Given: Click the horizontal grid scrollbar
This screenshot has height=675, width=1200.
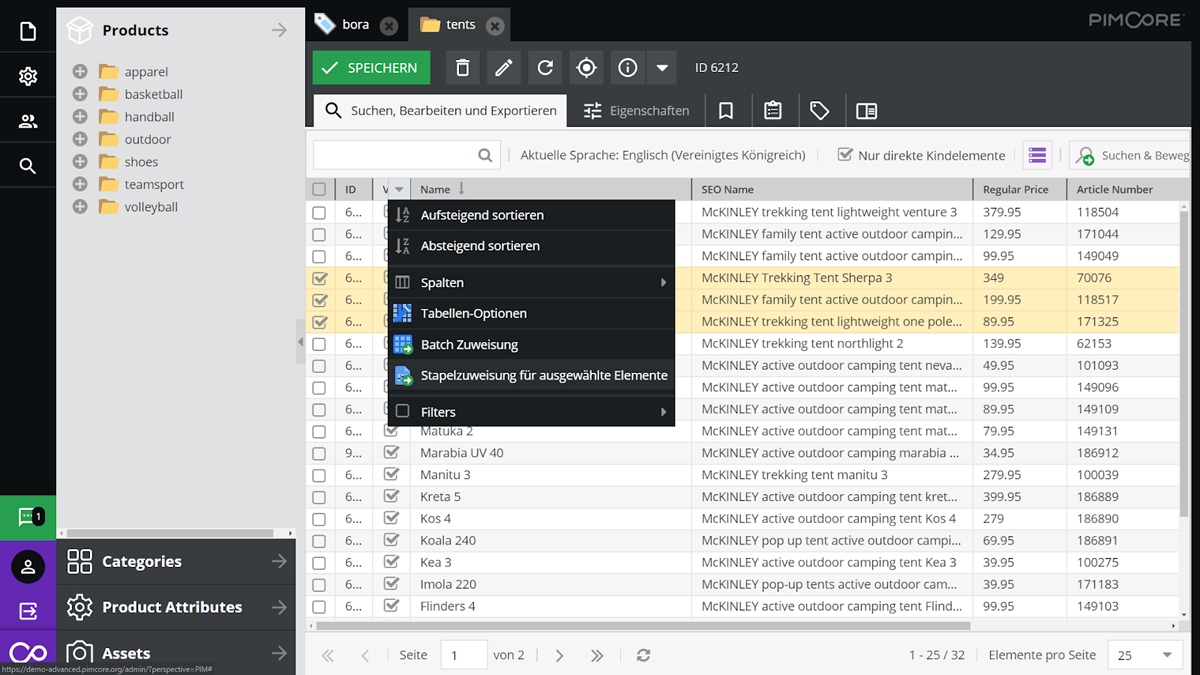Looking at the screenshot, I should pos(643,626).
